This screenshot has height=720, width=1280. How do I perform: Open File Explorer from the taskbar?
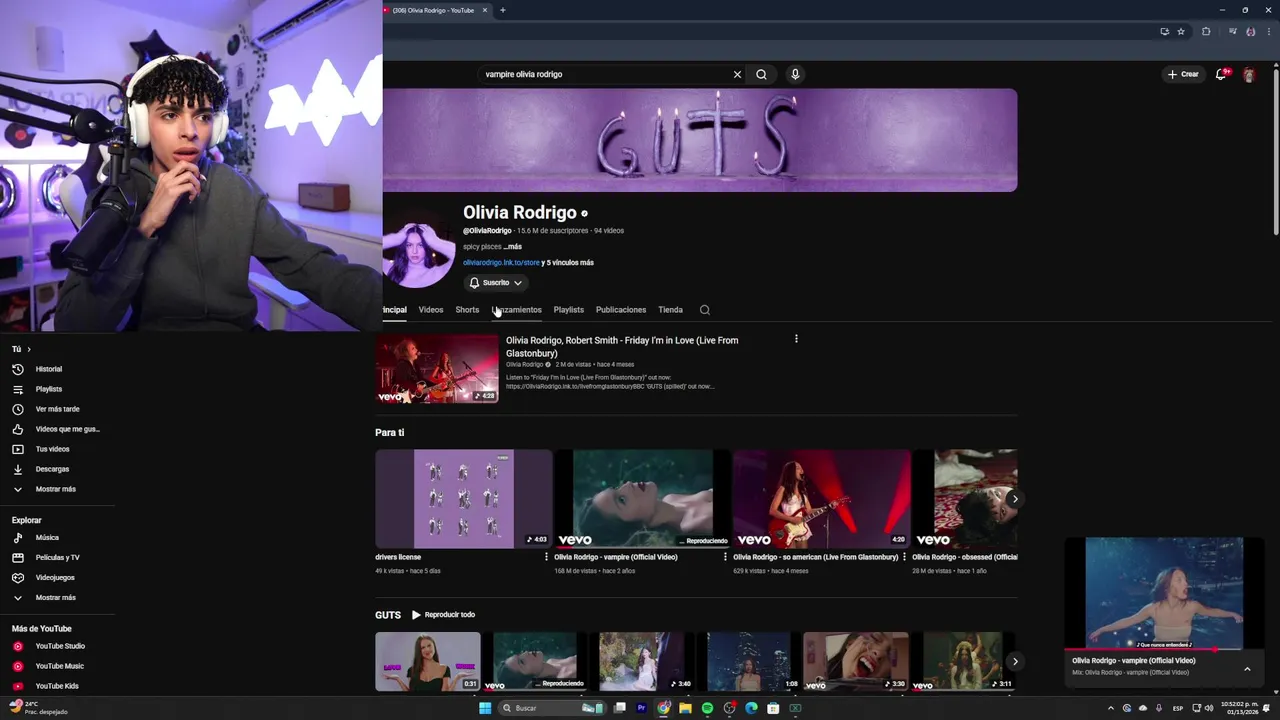(686, 708)
